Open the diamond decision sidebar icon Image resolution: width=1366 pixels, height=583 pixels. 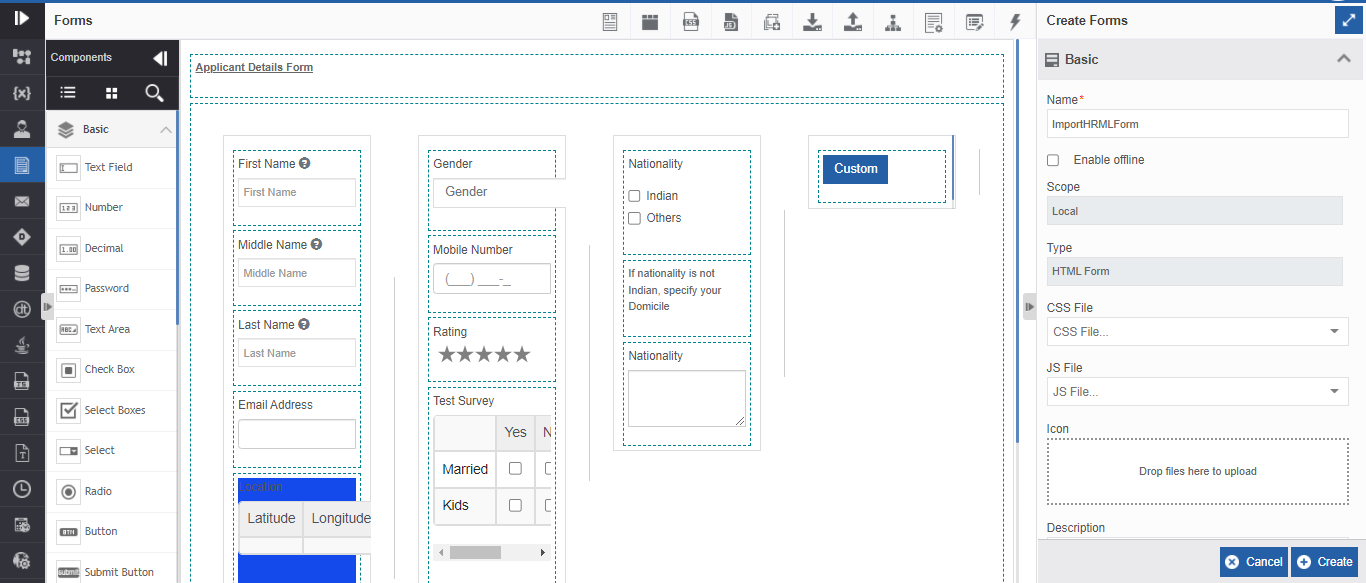pyautogui.click(x=22, y=237)
